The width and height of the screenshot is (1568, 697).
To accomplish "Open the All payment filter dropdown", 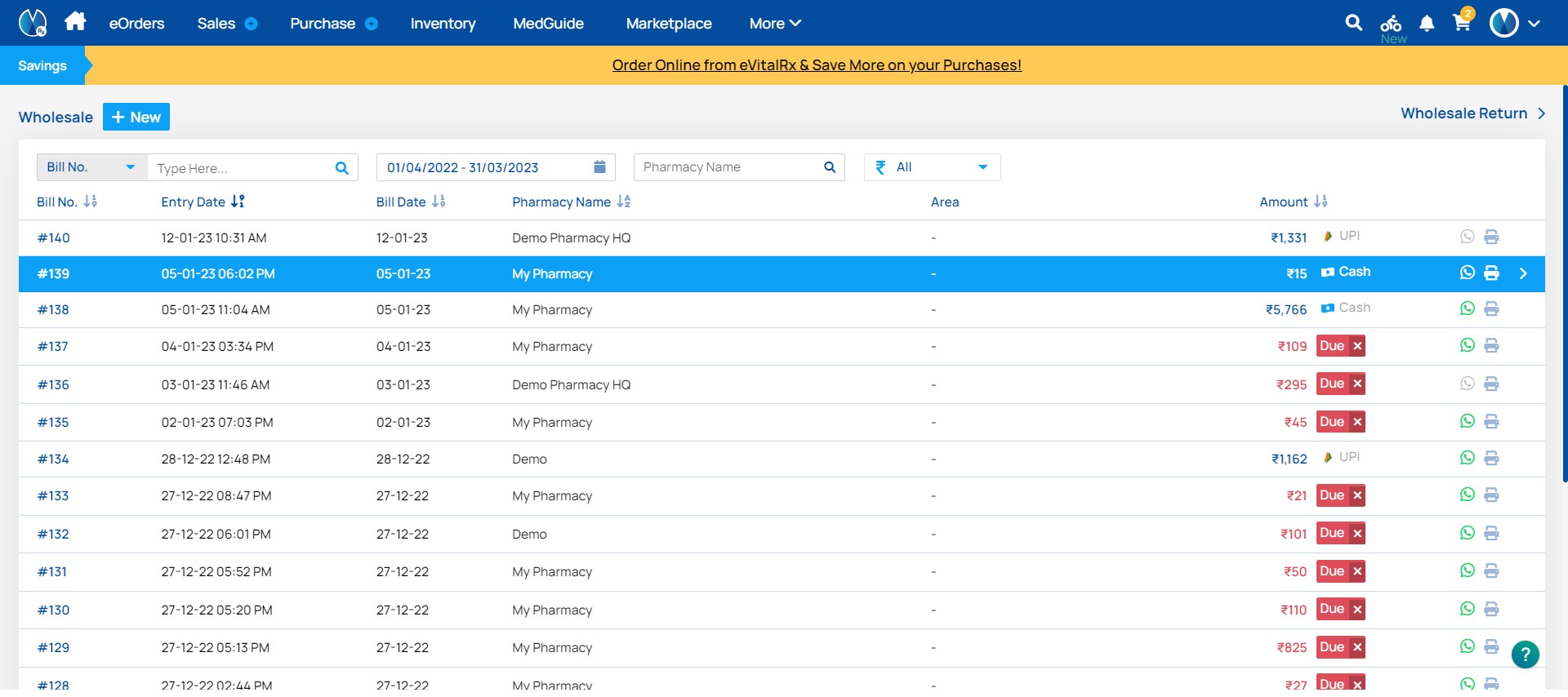I will (x=932, y=167).
